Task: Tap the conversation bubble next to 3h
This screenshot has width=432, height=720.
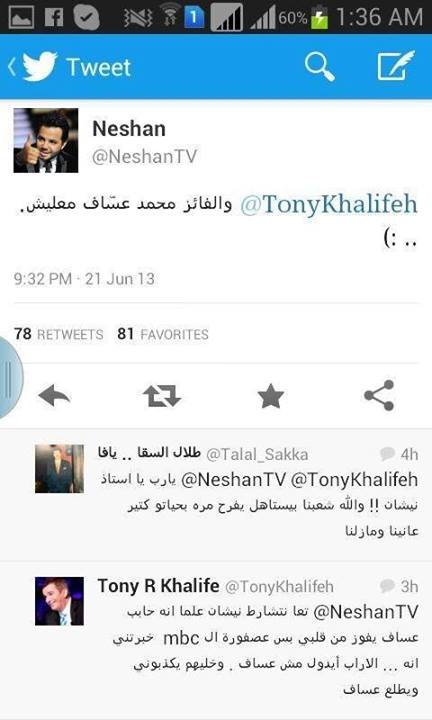Action: tap(387, 586)
